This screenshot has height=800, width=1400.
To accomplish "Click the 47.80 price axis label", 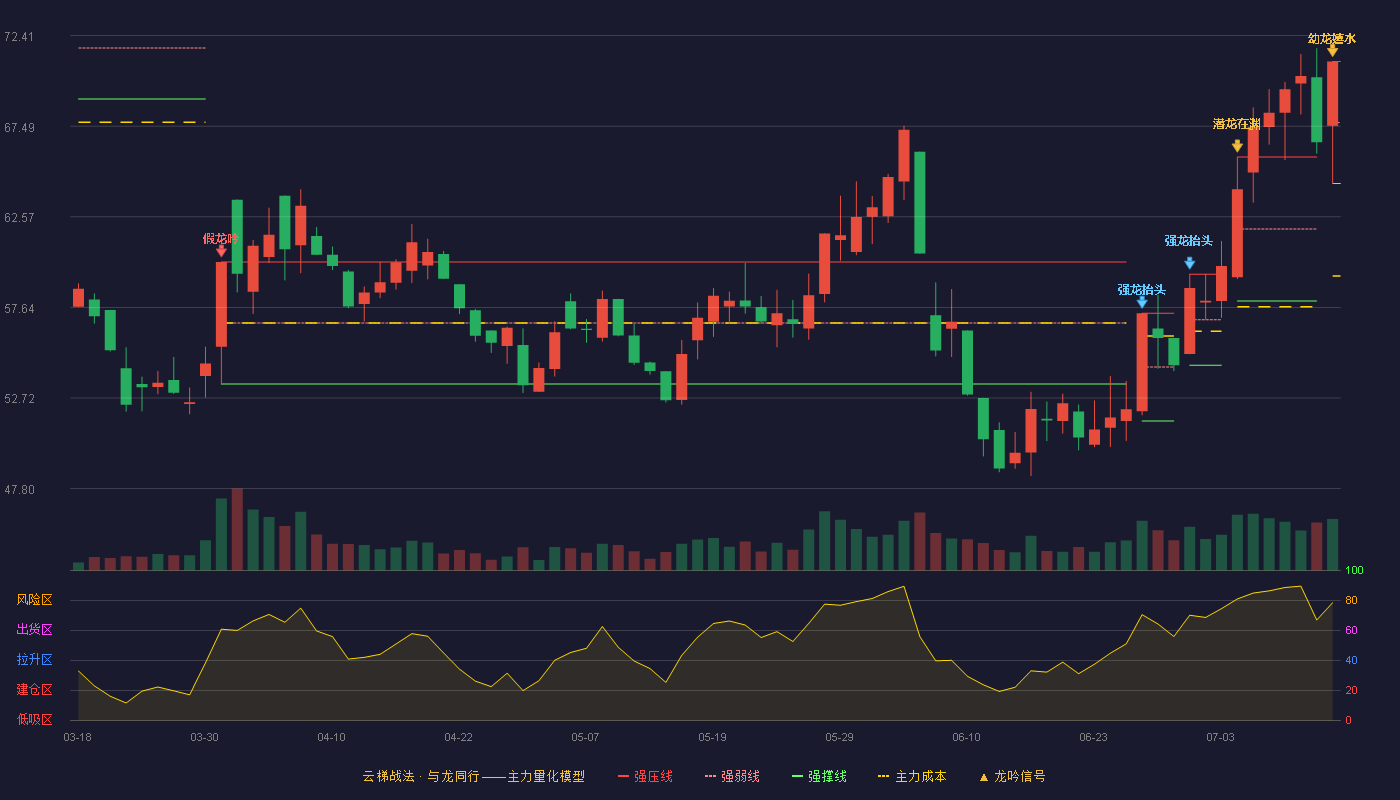I will point(19,489).
